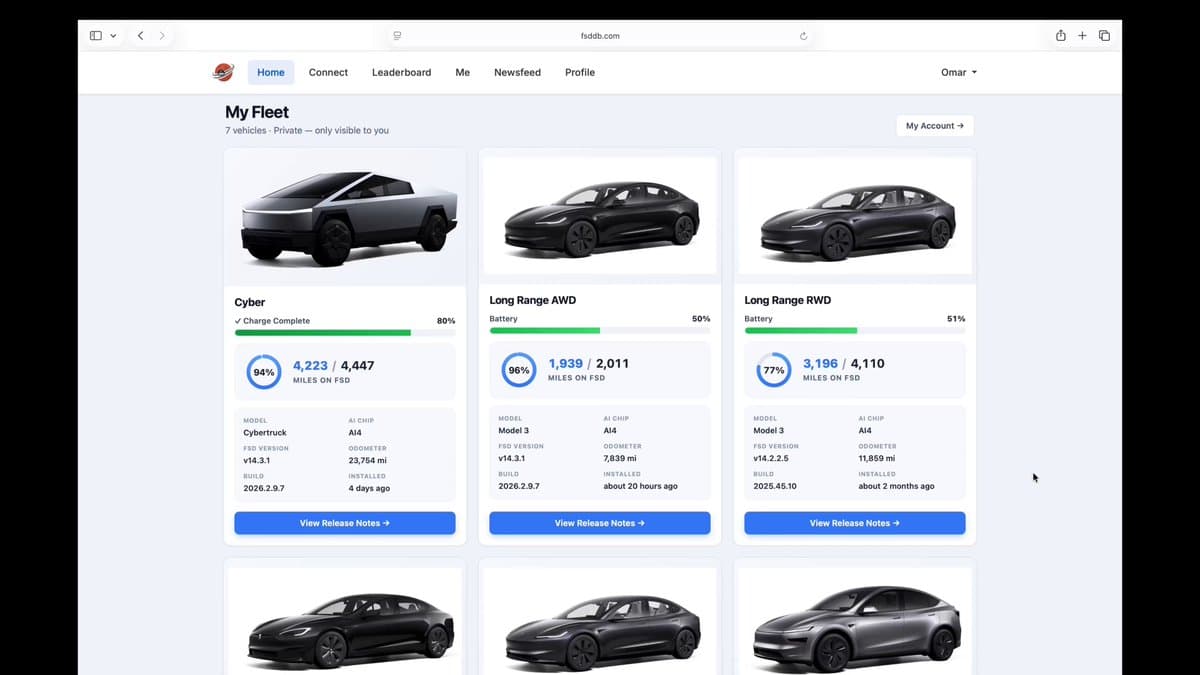
Task: Click the 3,196 miles on FSD value
Action: point(820,364)
